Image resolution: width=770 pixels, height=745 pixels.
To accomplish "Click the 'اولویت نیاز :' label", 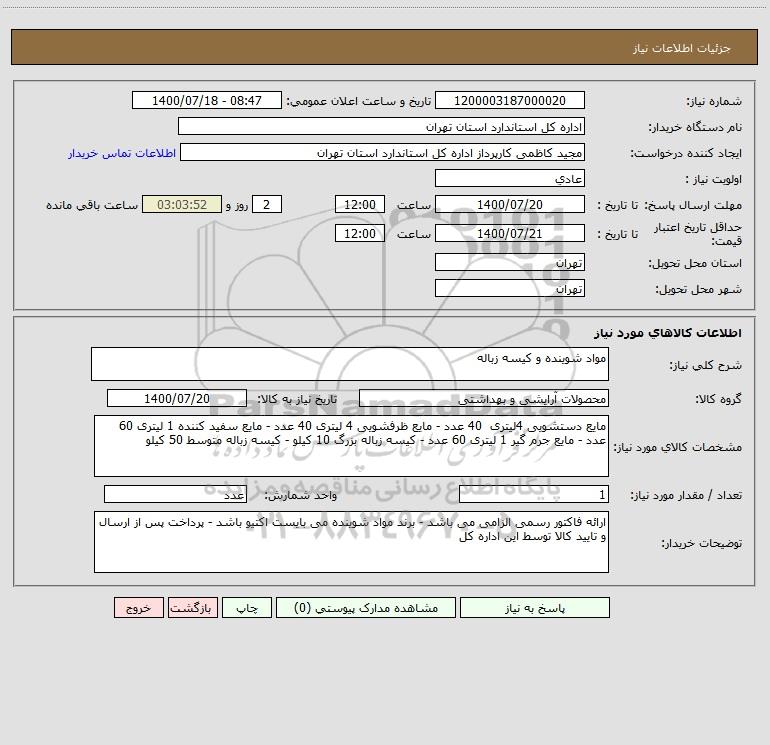I will point(714,179).
